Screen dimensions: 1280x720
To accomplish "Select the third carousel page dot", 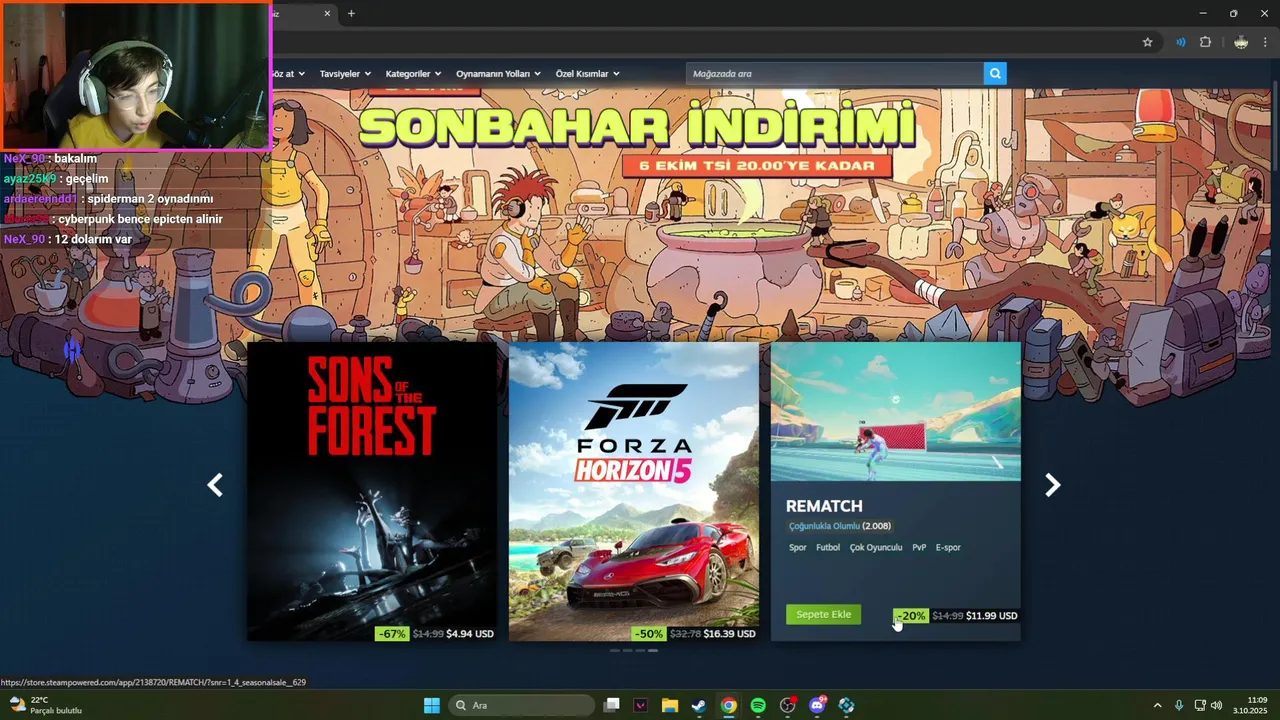I will 640,650.
